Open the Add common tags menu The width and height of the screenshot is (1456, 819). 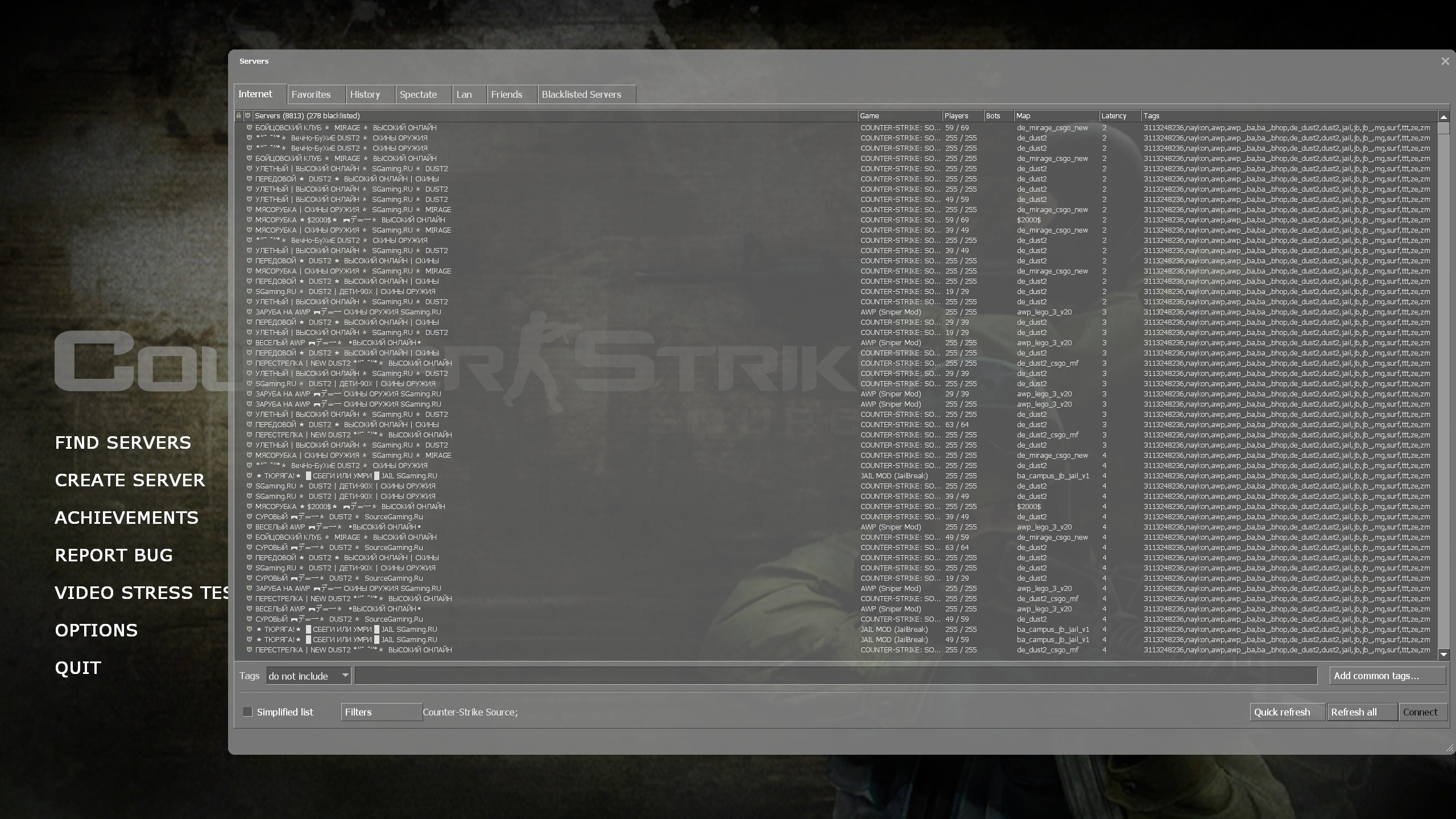click(x=1387, y=676)
